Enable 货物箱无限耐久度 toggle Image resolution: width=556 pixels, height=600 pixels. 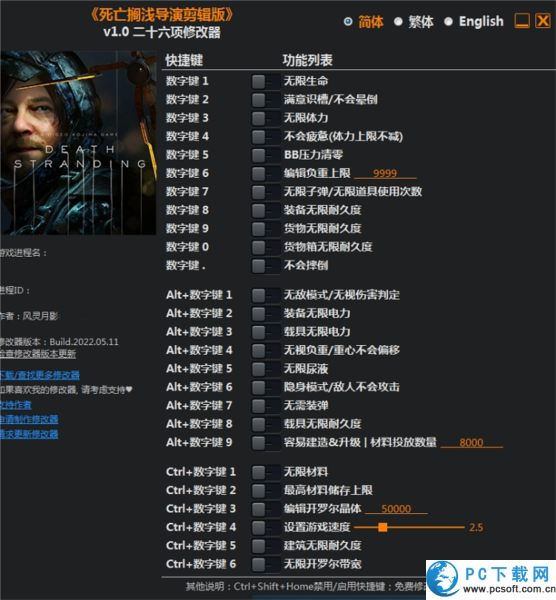point(265,247)
